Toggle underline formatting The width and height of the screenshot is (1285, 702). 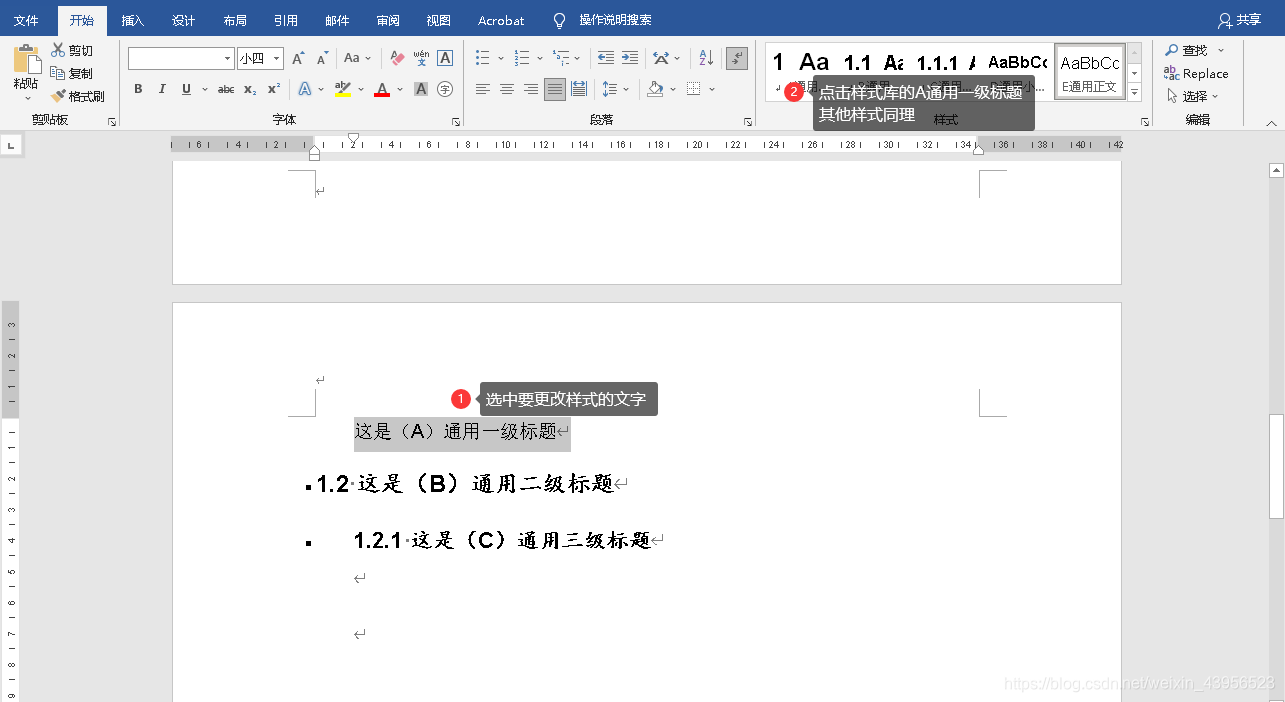pyautogui.click(x=186, y=89)
